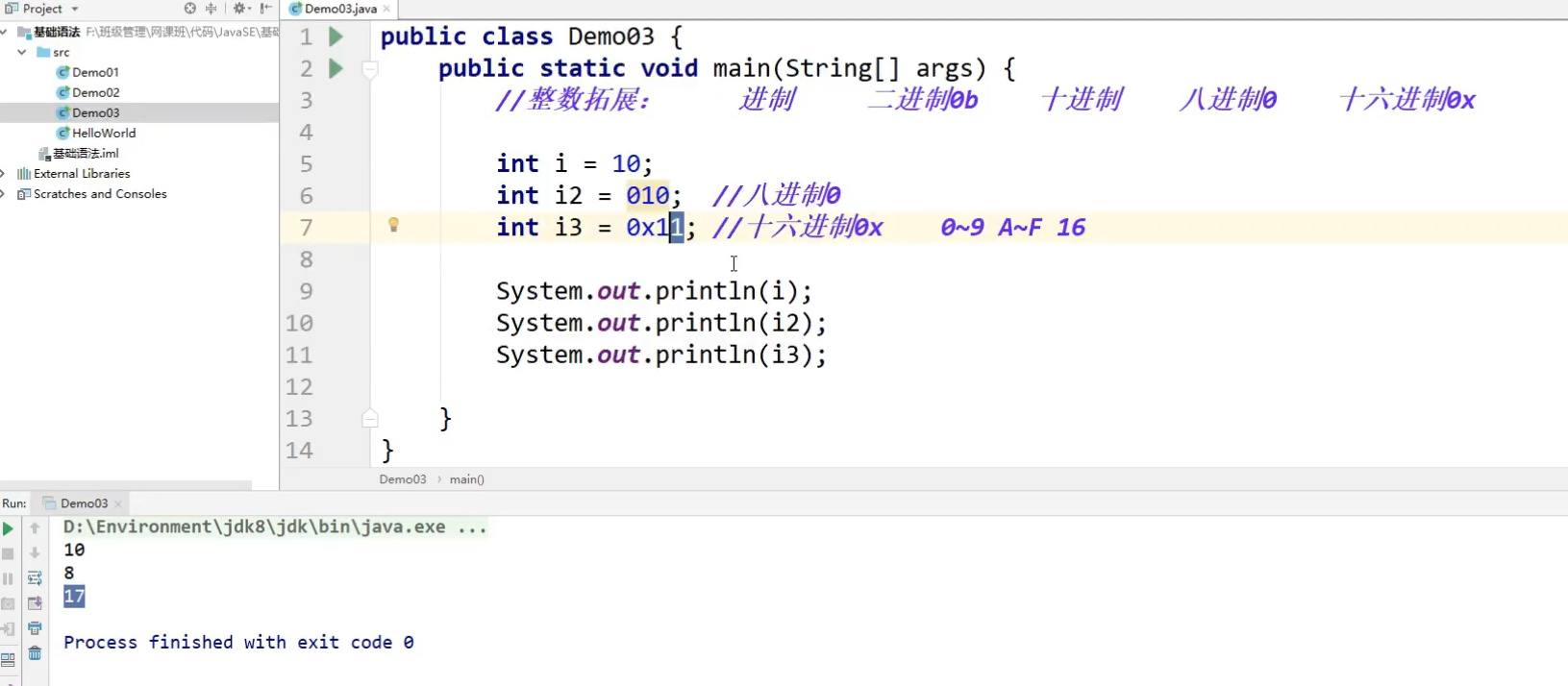The image size is (1568, 686).
Task: Click the Clear All trash icon in the console
Action: click(35, 653)
